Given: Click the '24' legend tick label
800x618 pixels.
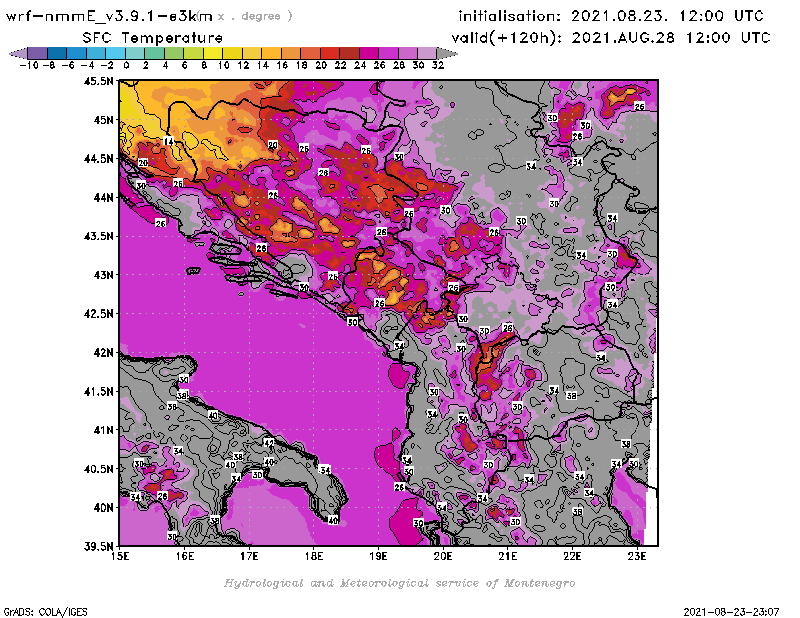Looking at the screenshot, I should tap(360, 65).
